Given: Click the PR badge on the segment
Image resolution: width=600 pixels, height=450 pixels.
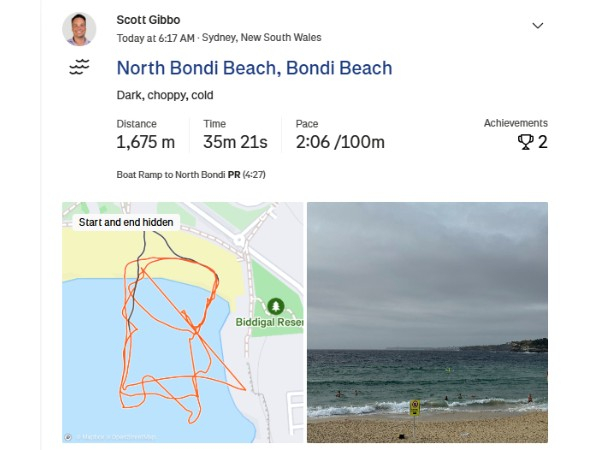Looking at the screenshot, I should coord(233,174).
